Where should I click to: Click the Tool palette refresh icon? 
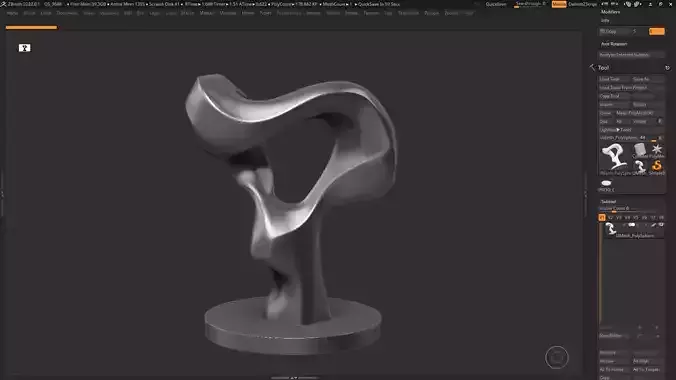coord(667,68)
